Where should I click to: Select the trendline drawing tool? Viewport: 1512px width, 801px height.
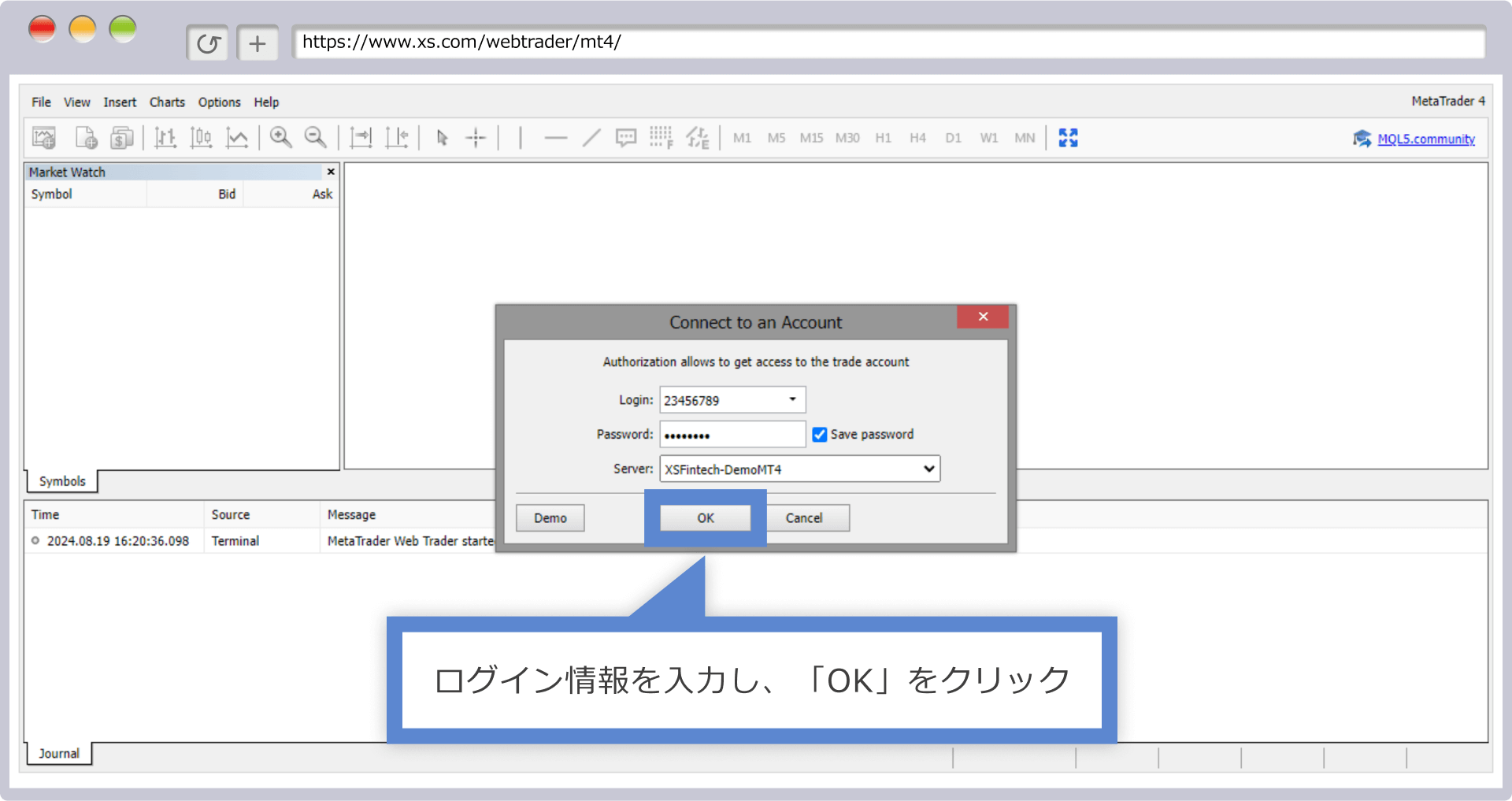[x=591, y=138]
